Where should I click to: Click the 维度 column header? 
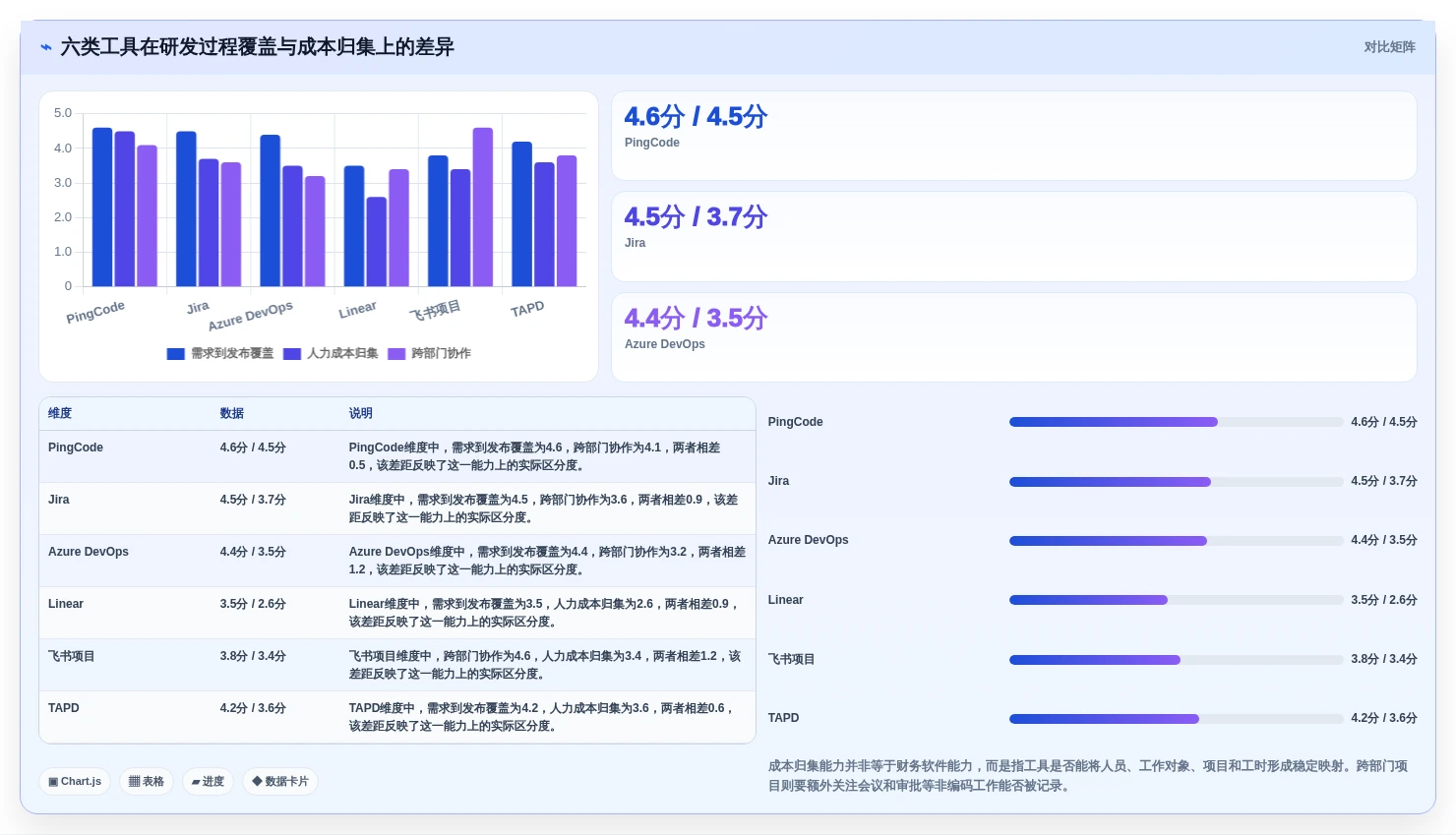coord(60,414)
